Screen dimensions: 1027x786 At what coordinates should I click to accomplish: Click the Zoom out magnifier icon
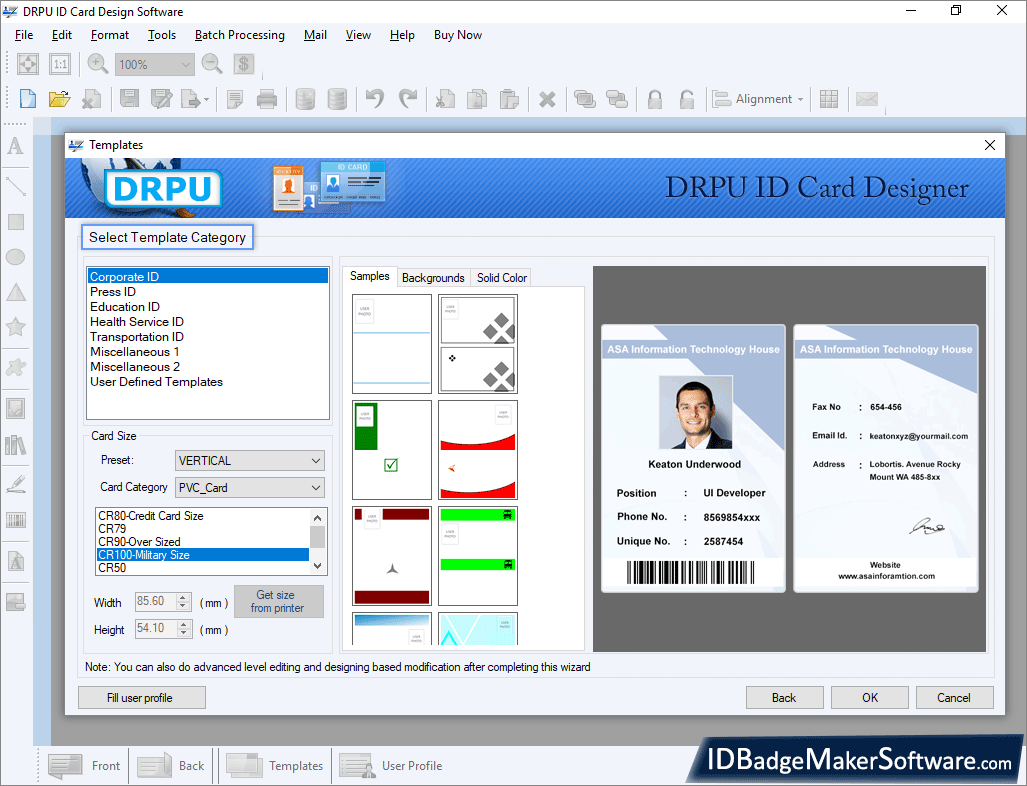(x=212, y=64)
